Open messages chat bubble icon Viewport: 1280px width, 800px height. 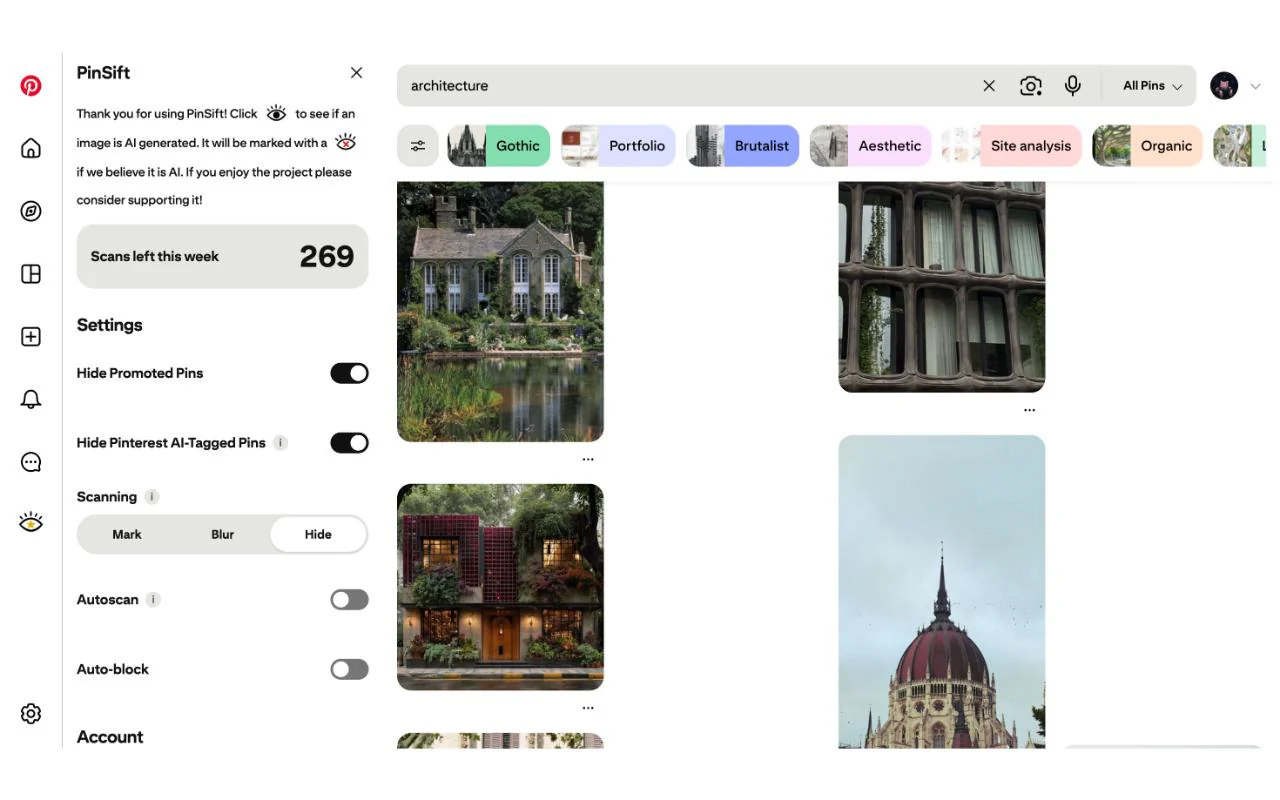click(x=31, y=462)
